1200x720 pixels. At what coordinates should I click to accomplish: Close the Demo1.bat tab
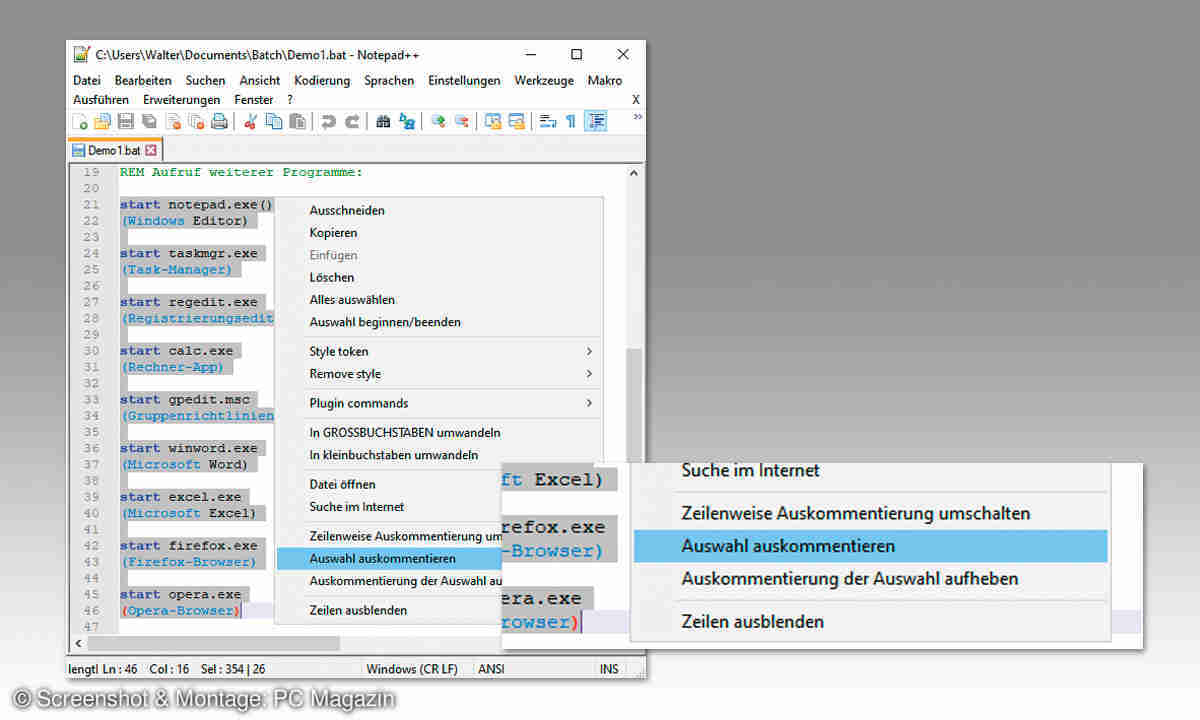[x=151, y=151]
